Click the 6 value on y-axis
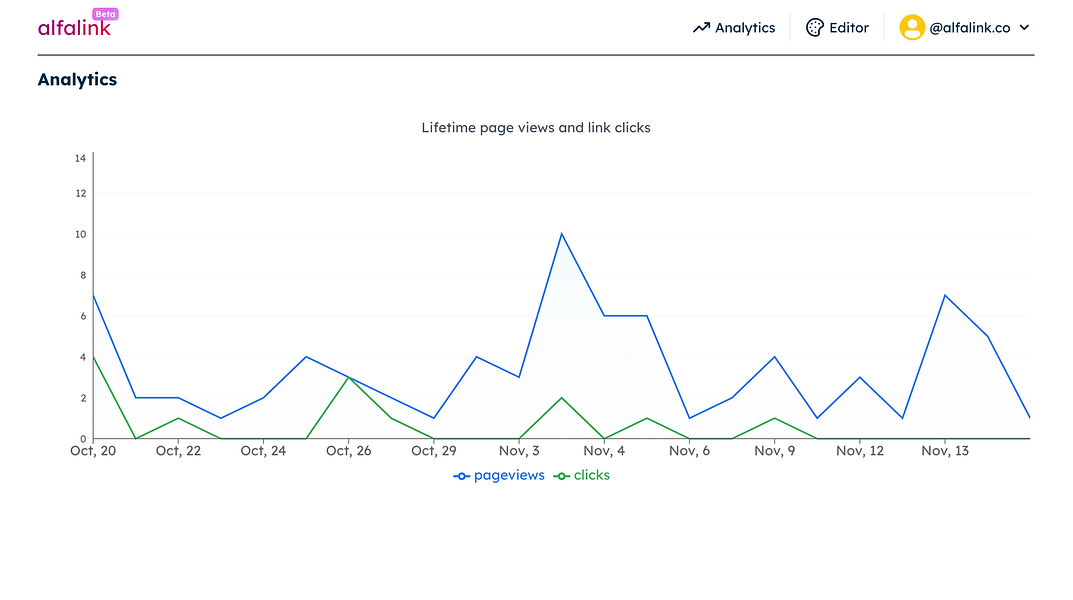This screenshot has height=600, width=1073. pos(83,316)
